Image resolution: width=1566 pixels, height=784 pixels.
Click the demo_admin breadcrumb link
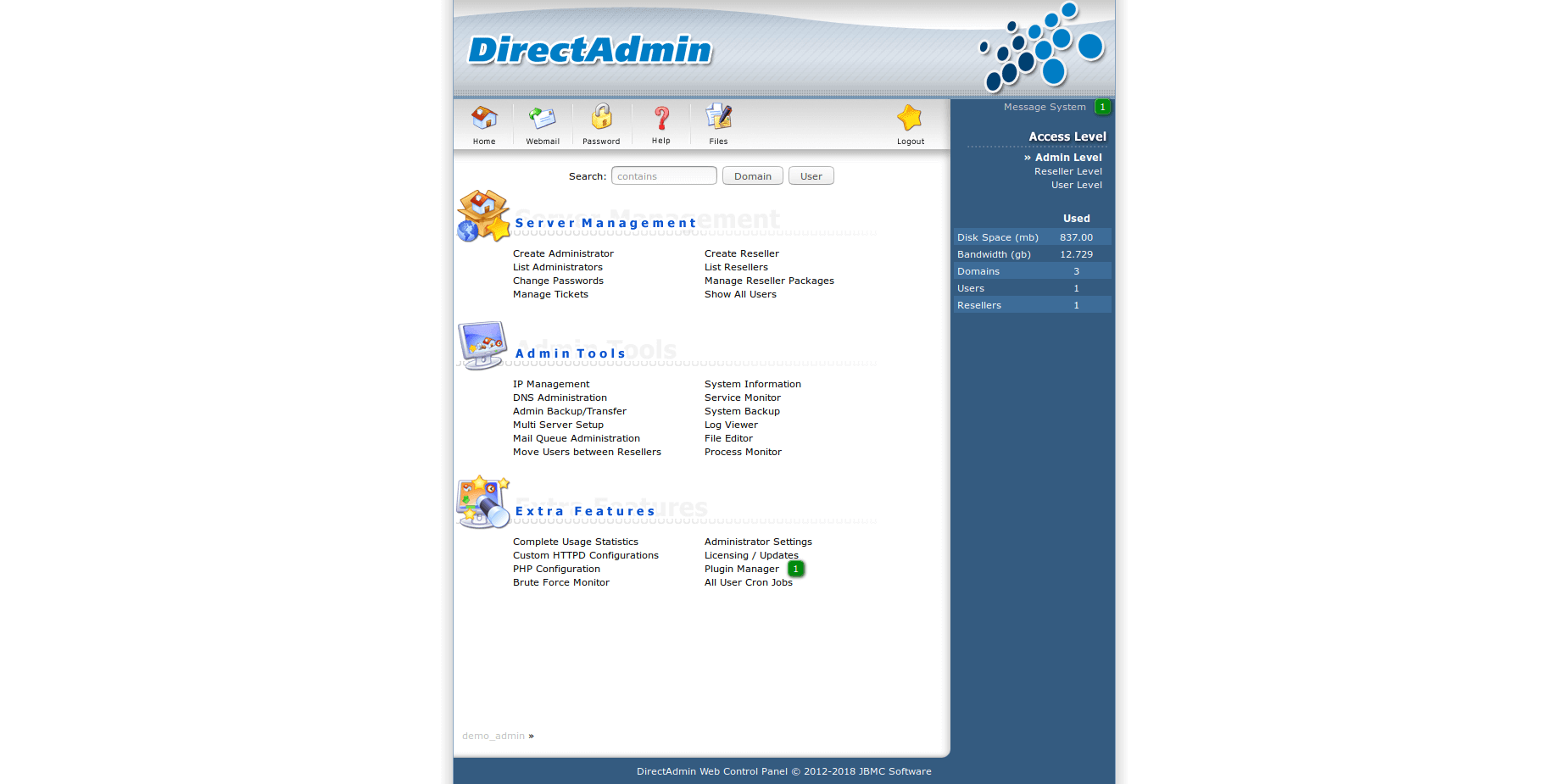pos(493,736)
